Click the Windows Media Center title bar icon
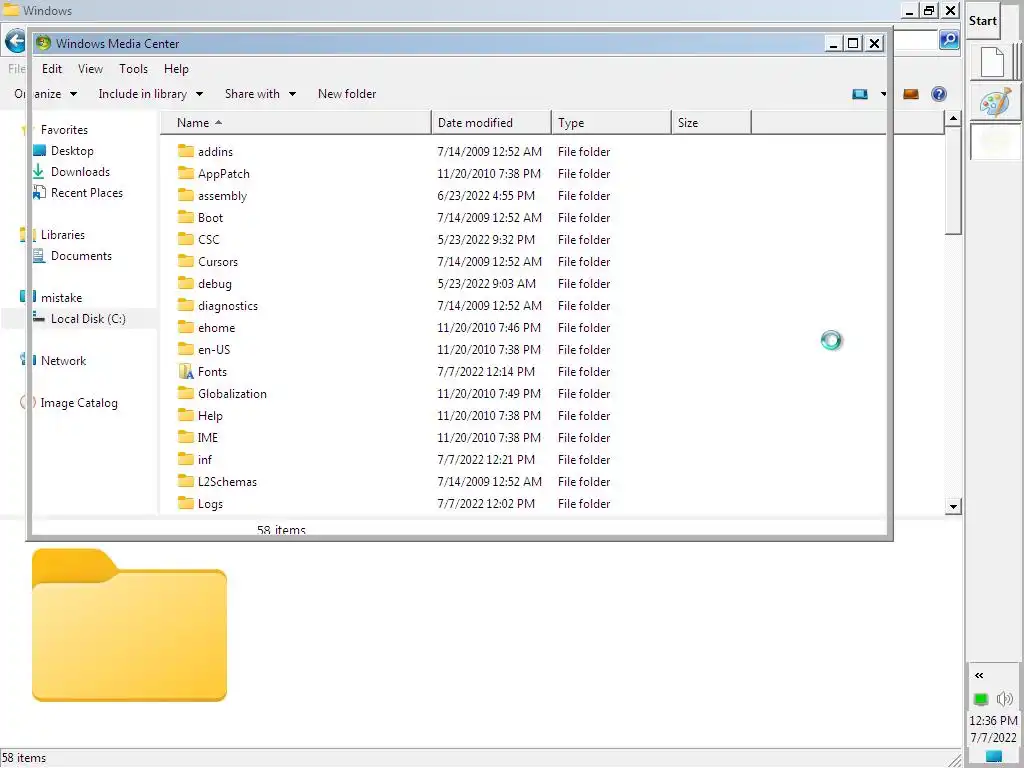This screenshot has height=768, width=1024. (43, 43)
